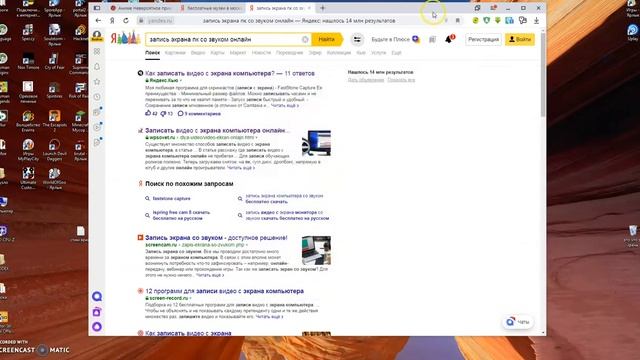The height and width of the screenshot is (360, 640).
Task: Click the Регистрация button
Action: click(483, 40)
